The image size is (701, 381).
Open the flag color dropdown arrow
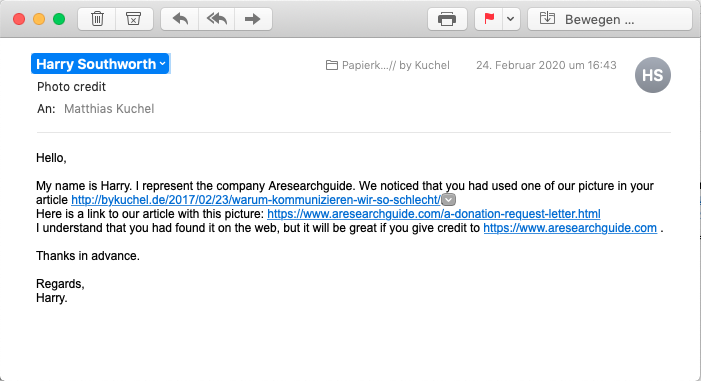511,19
